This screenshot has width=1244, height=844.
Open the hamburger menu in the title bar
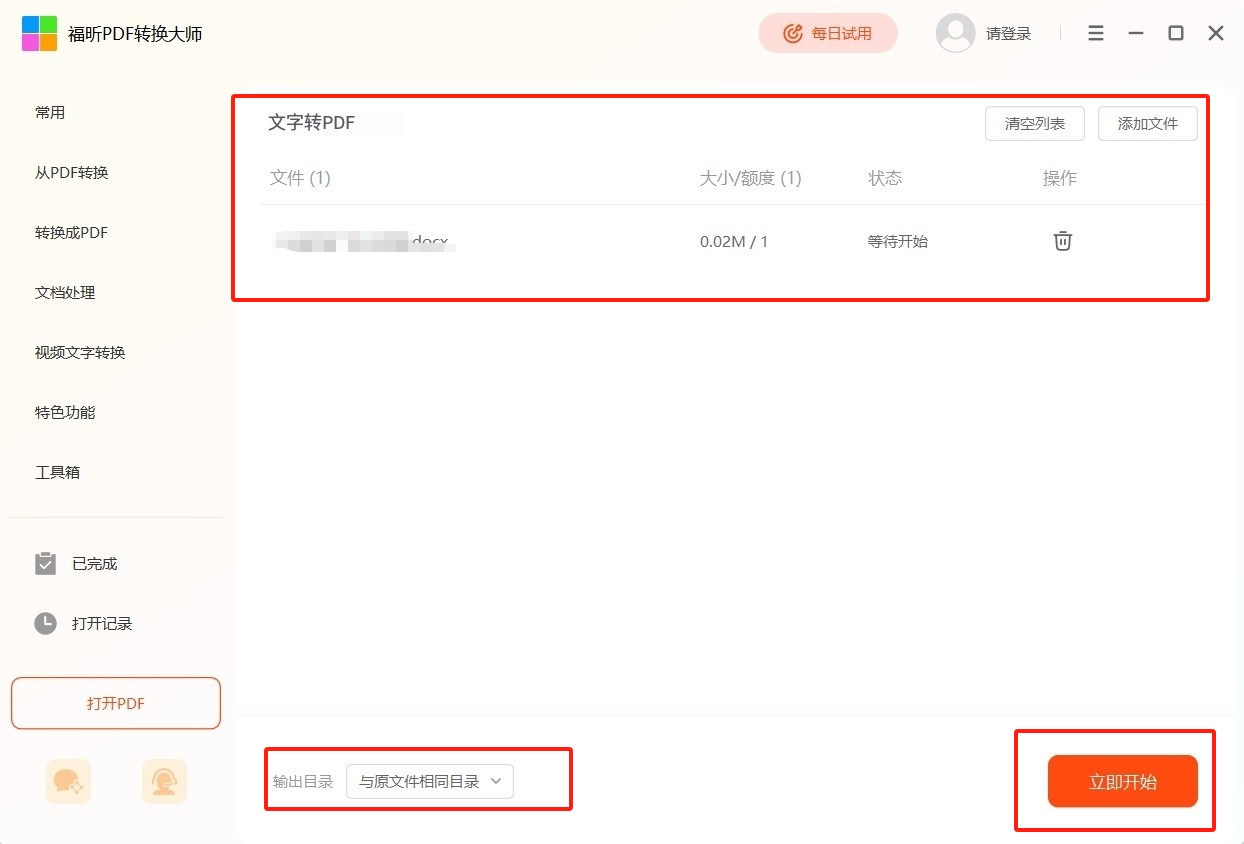coord(1096,33)
